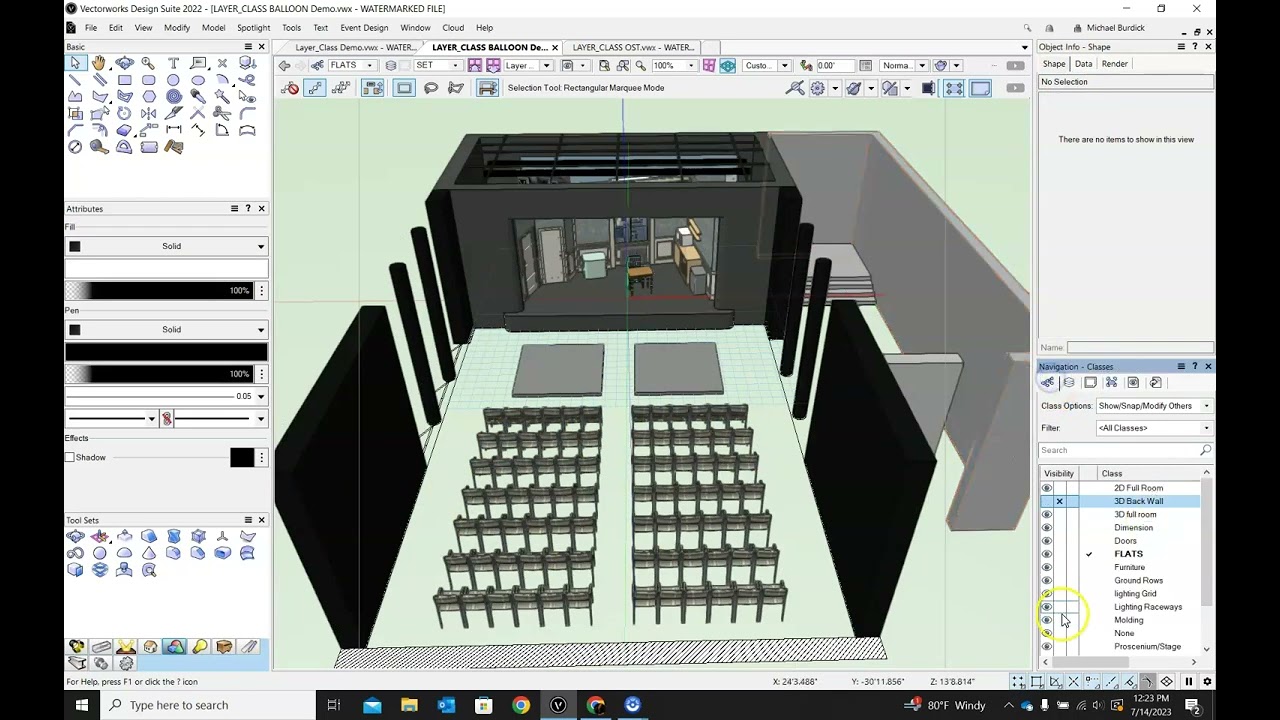
Task: Open the Event Design menu
Action: point(364,28)
